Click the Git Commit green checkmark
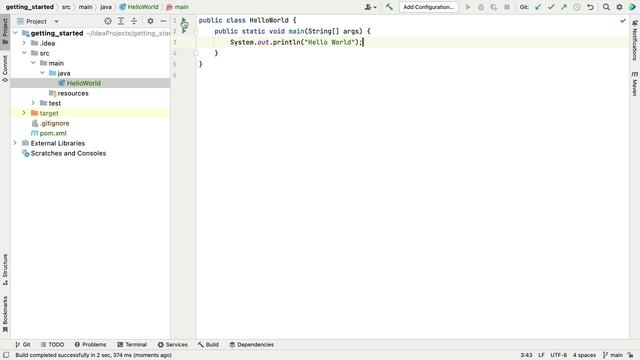The image size is (640, 360). pos(551,7)
